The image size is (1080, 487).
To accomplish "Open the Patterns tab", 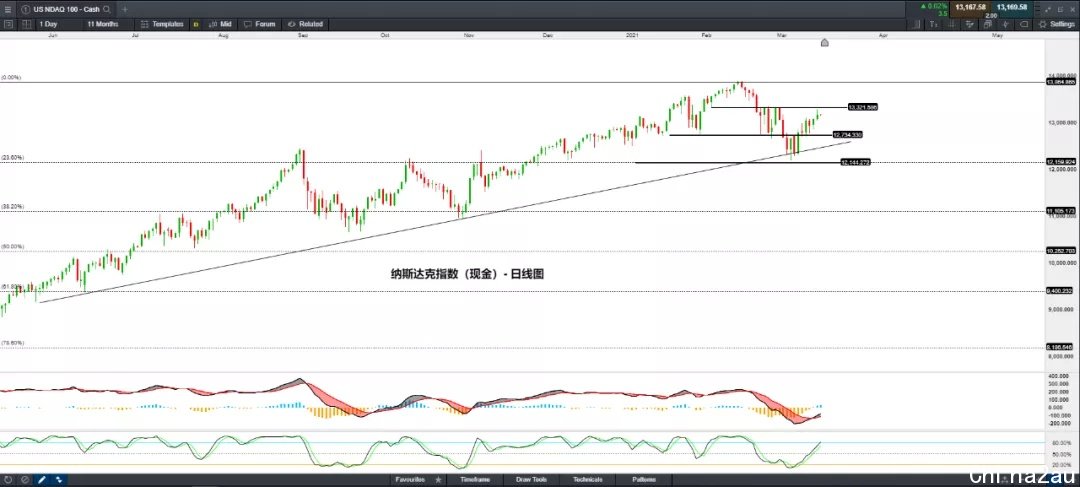I will pyautogui.click(x=644, y=479).
